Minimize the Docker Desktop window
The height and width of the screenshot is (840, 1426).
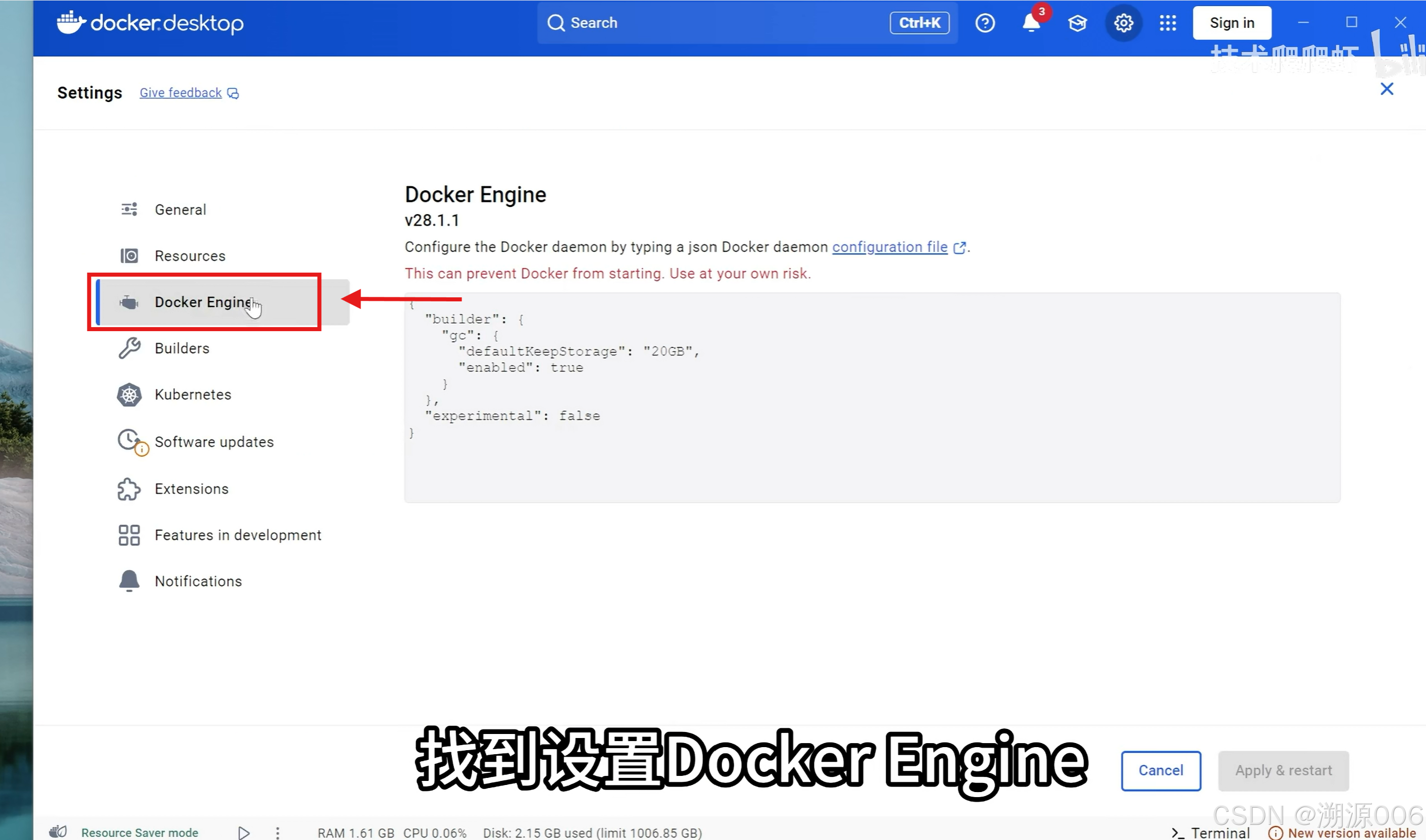1303,23
